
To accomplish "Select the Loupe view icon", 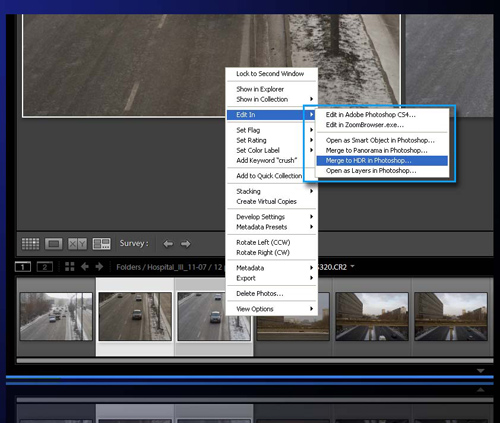I will click(53, 244).
